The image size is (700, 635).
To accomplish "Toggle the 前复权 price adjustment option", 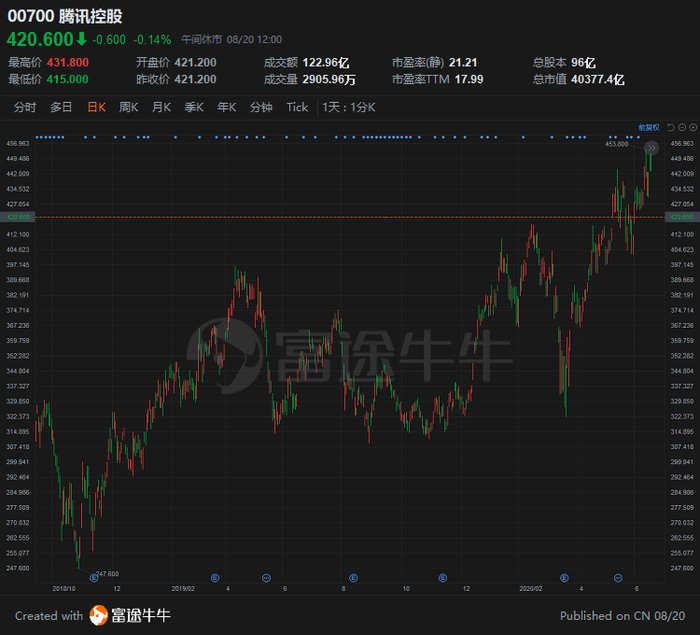I will (x=649, y=128).
